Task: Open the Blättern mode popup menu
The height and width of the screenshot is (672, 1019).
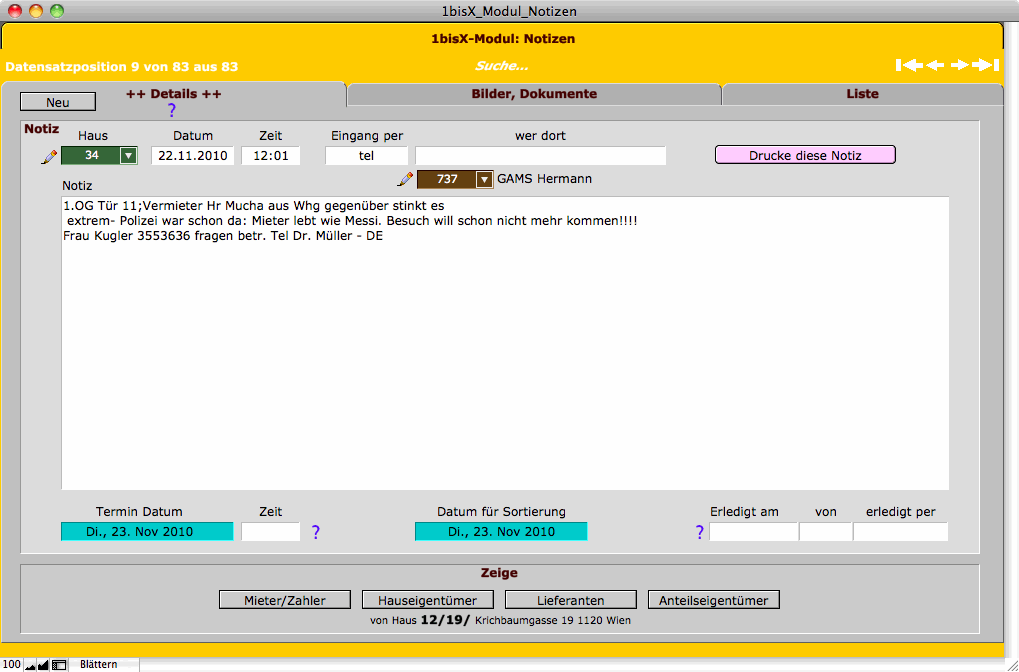Action: coord(100,665)
